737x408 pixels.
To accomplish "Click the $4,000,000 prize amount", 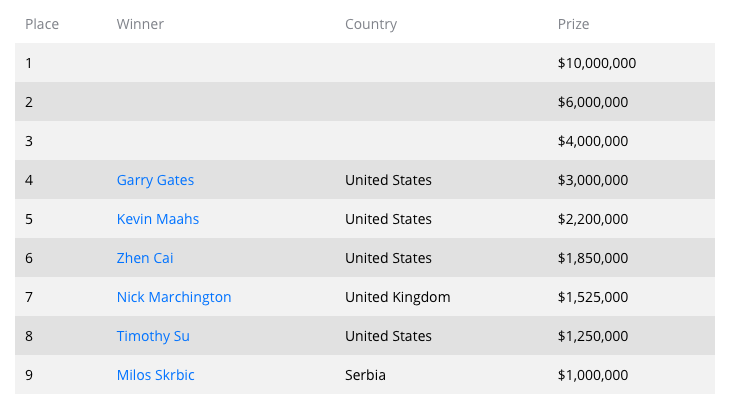I will tap(593, 141).
